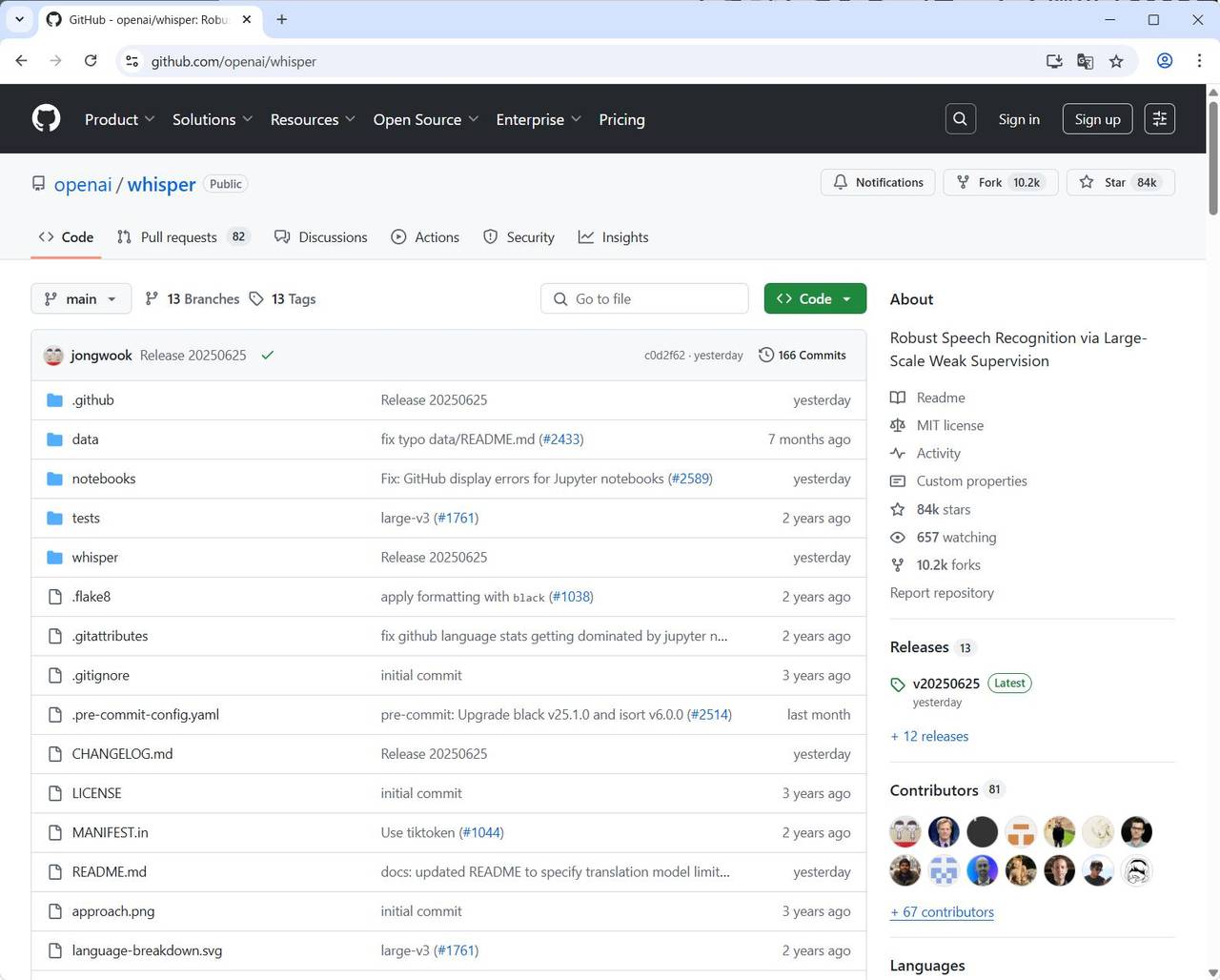Open the language-breakdown.svg file
Image resolution: width=1220 pixels, height=980 pixels.
[147, 950]
